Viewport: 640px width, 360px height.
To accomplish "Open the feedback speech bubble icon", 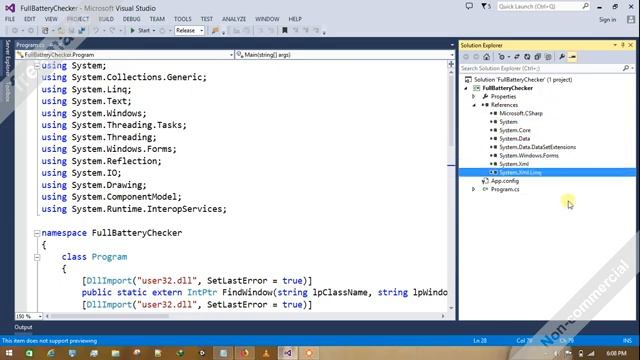I will [x=469, y=6].
